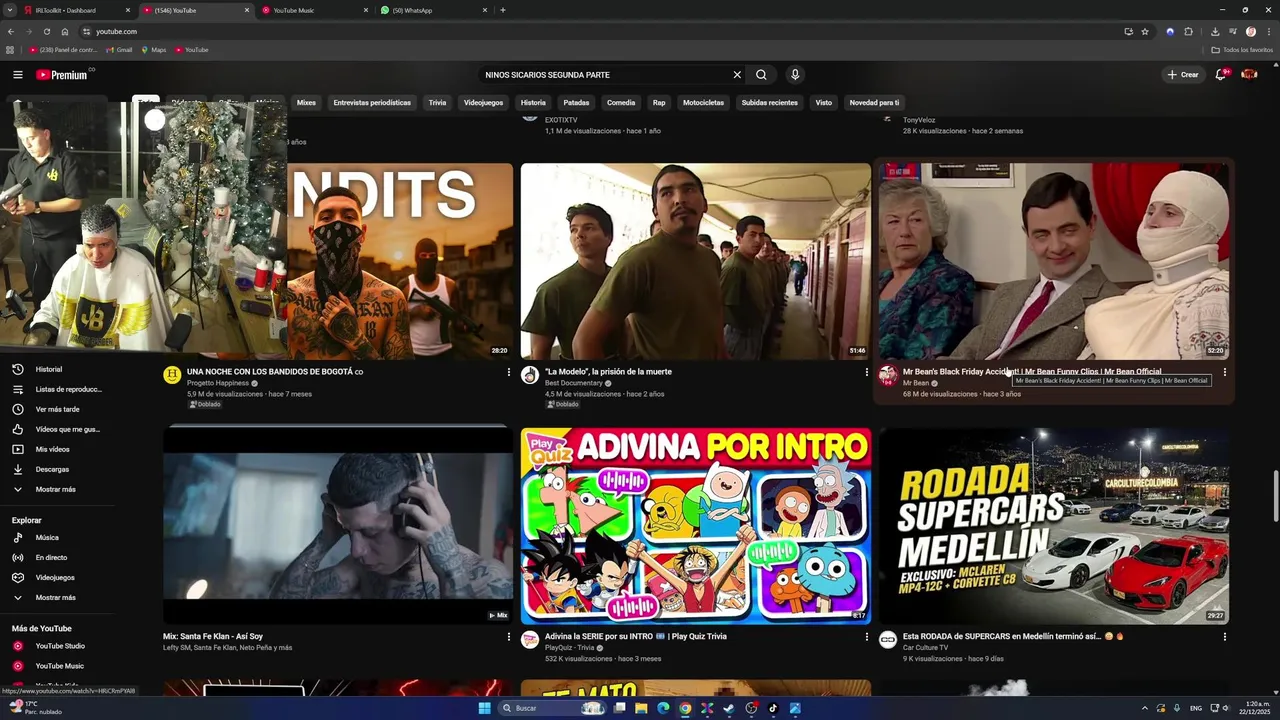Open TikTok from the taskbar
Screen dimensions: 1280x720
pos(773,708)
